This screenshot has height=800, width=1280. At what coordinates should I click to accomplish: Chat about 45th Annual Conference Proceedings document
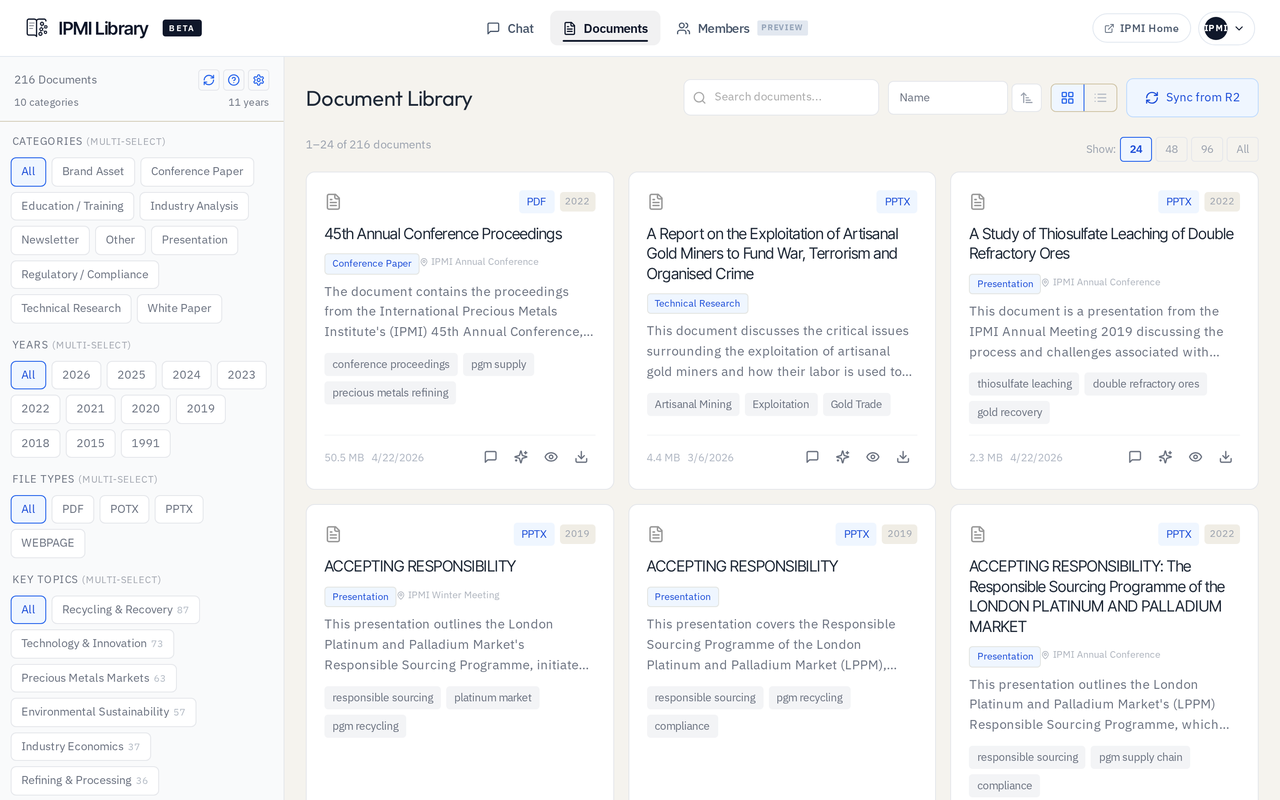[490, 457]
